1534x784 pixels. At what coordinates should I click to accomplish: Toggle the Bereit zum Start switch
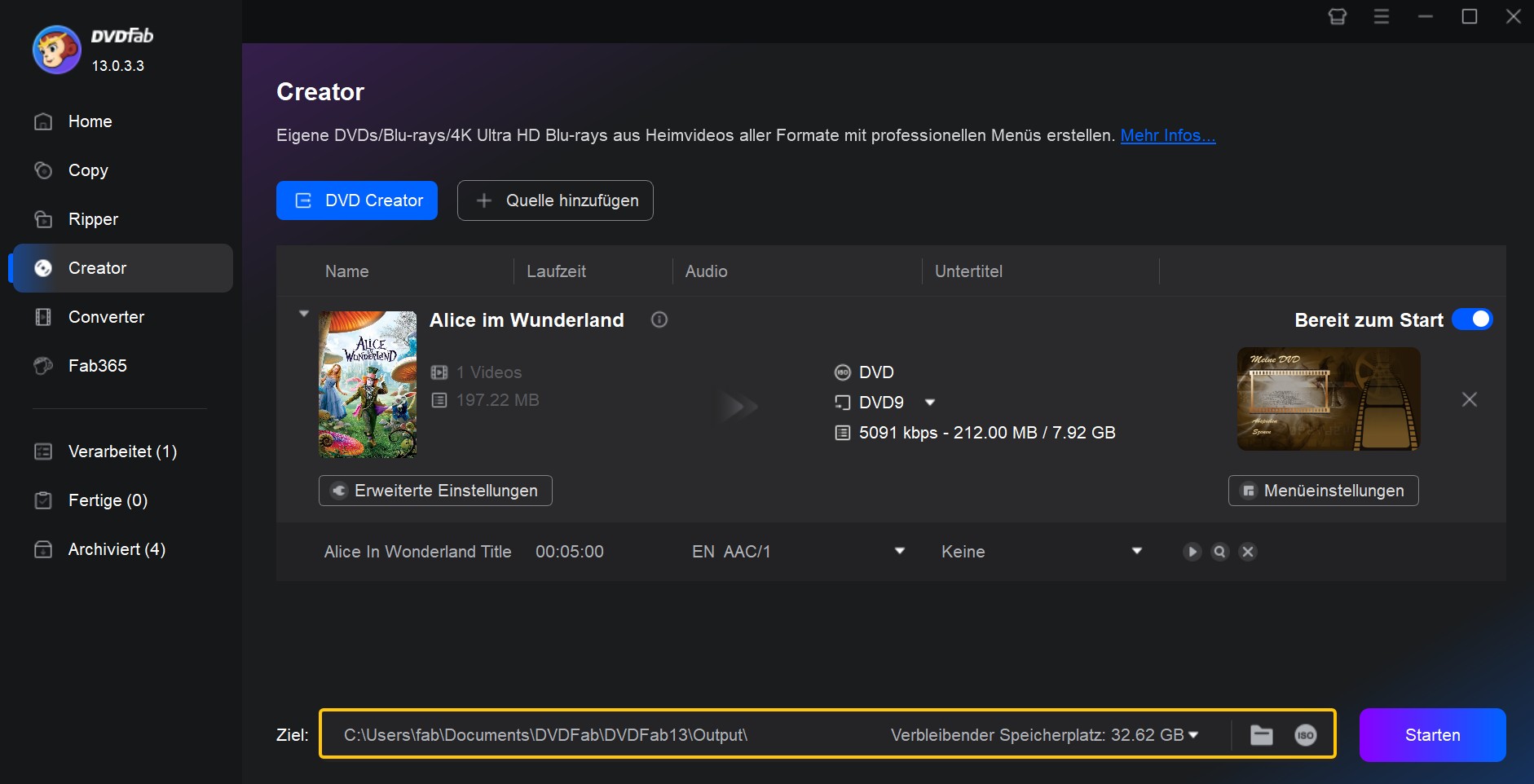tap(1472, 319)
